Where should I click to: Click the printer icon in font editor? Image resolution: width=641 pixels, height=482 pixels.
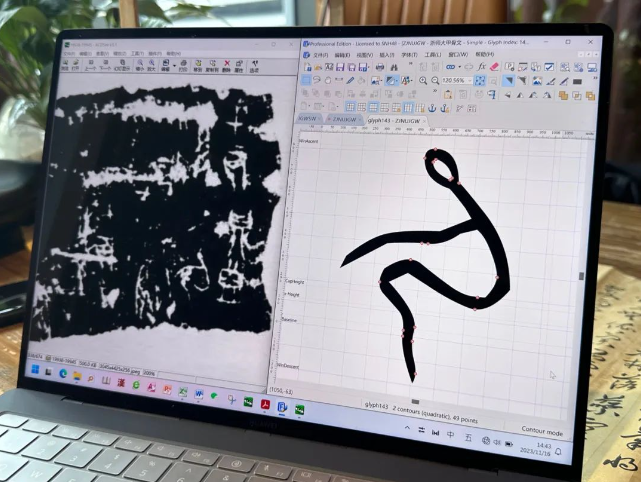pyautogui.click(x=380, y=67)
